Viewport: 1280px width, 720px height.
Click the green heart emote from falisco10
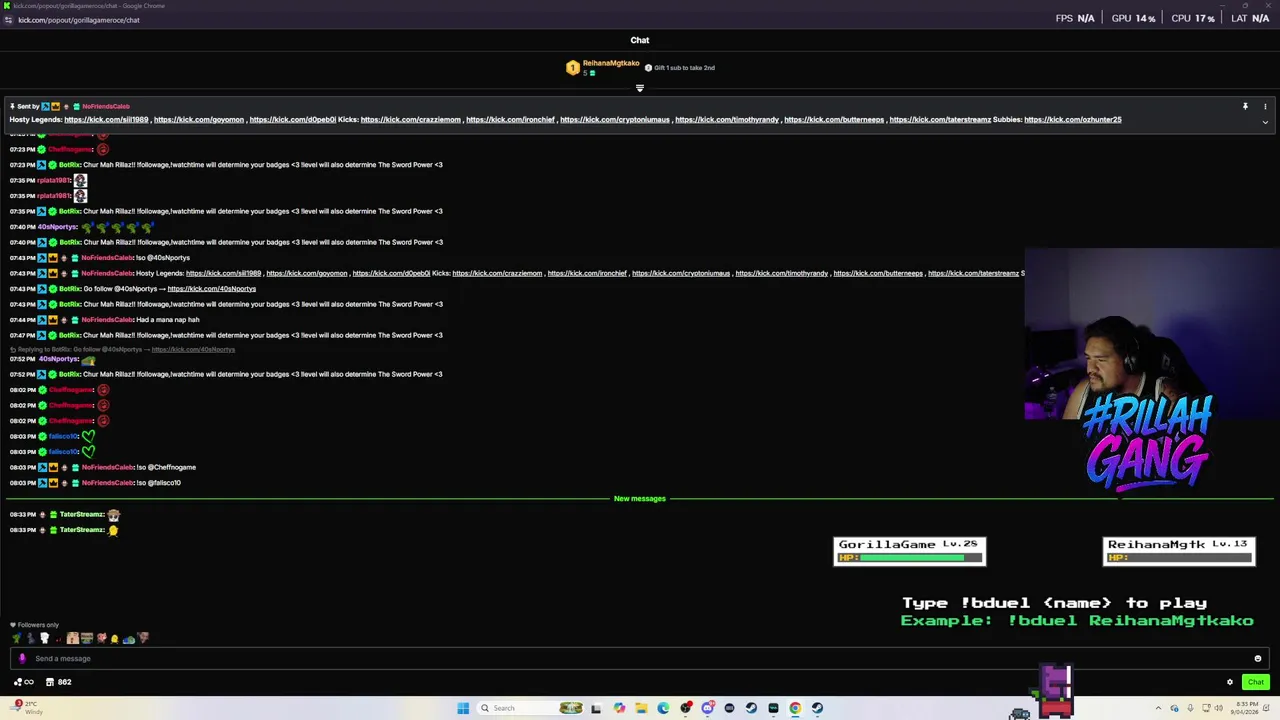88,436
